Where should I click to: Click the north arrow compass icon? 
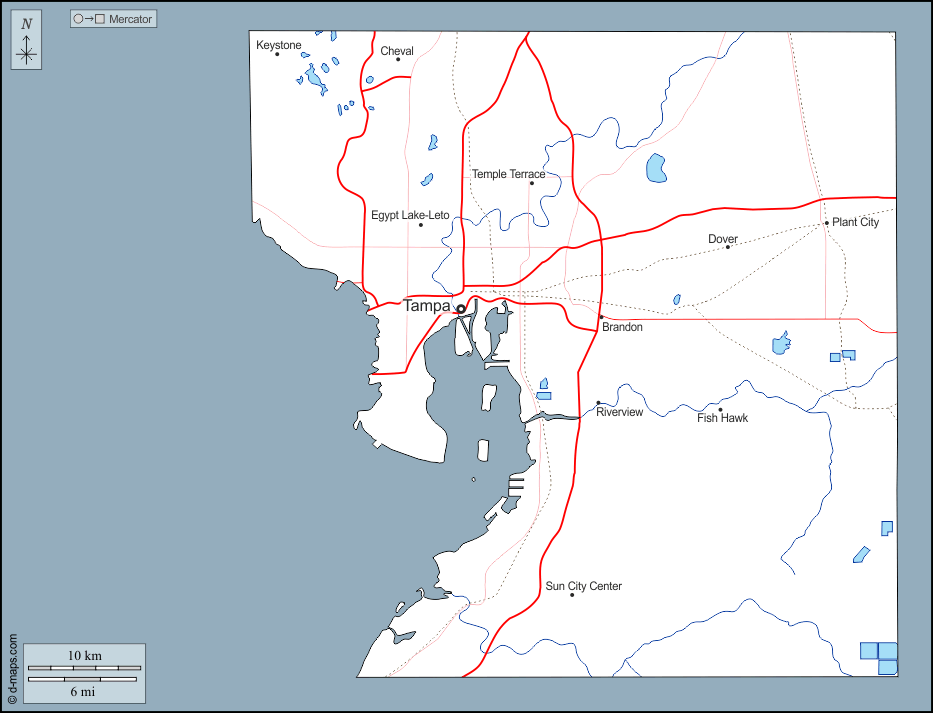26,42
